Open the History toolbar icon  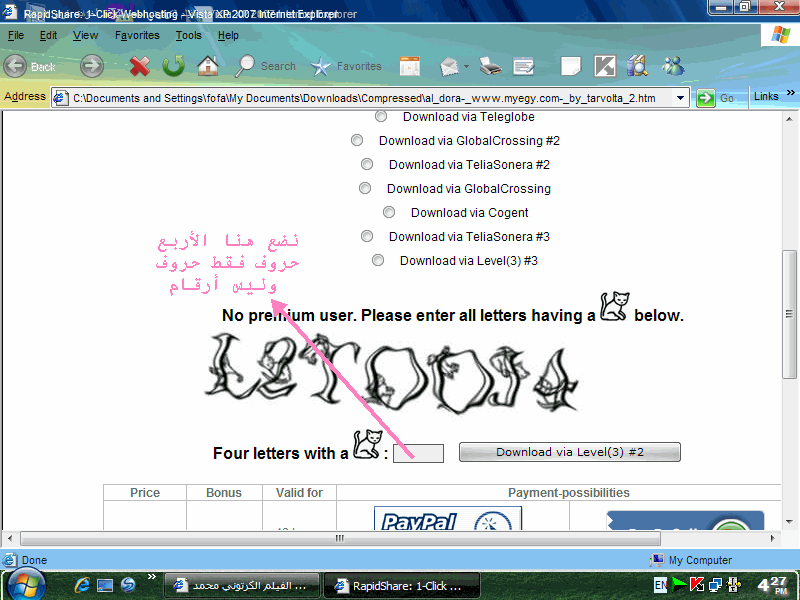[410, 66]
